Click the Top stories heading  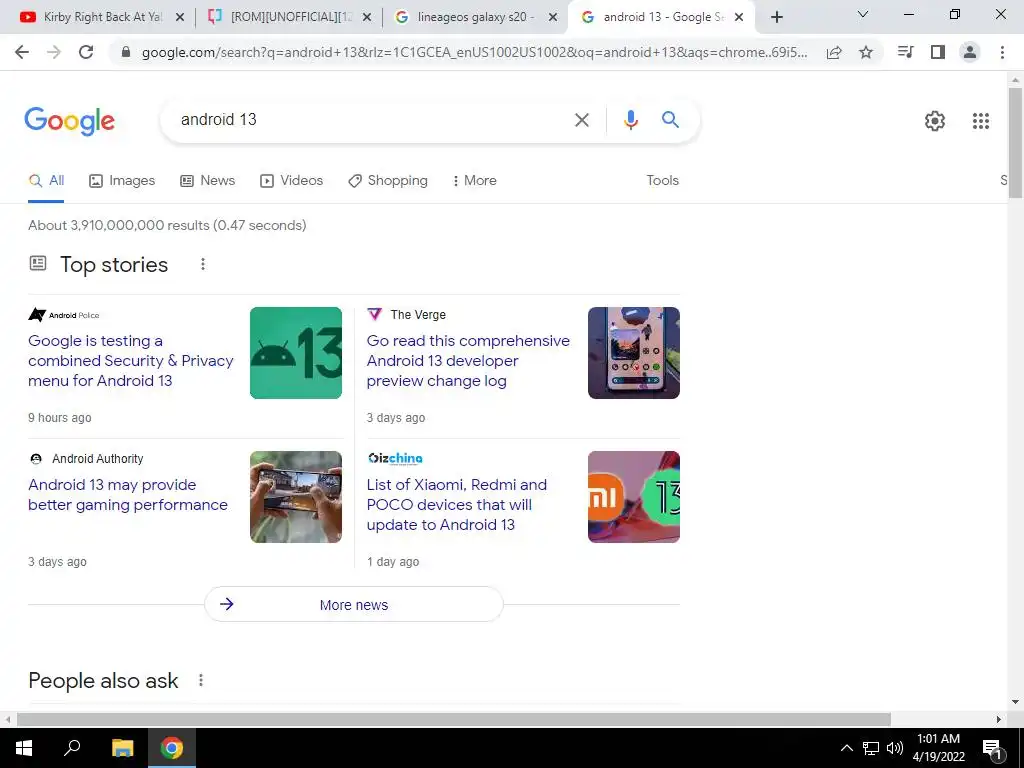[x=114, y=264]
